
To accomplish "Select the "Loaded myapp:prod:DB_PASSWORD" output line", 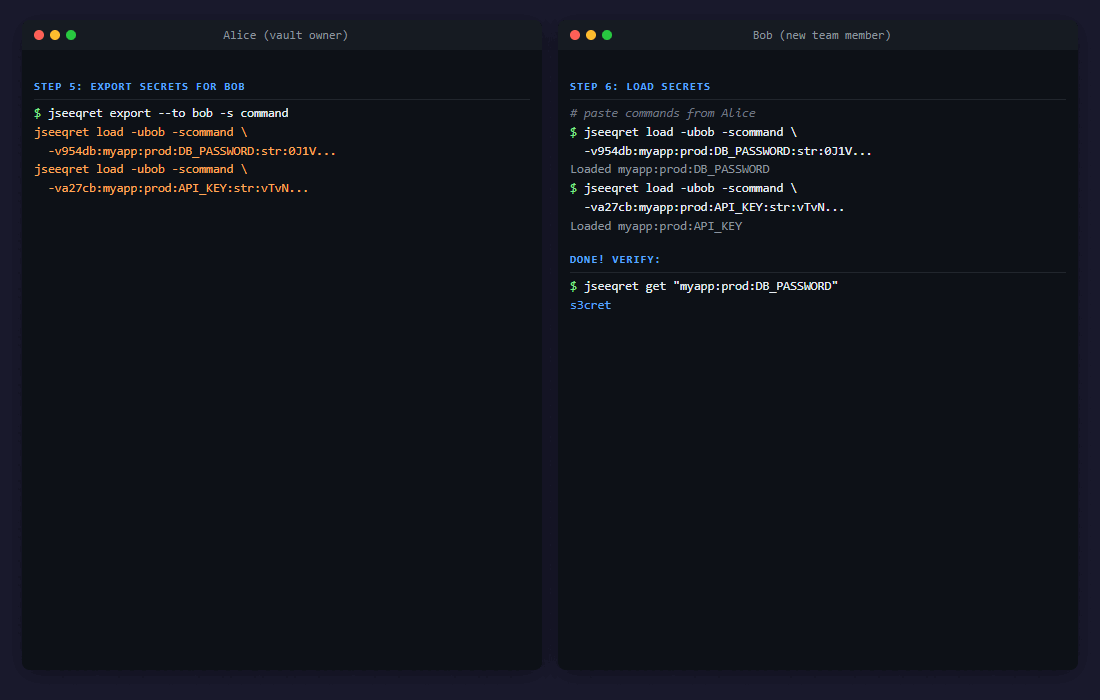I will pyautogui.click(x=669, y=169).
